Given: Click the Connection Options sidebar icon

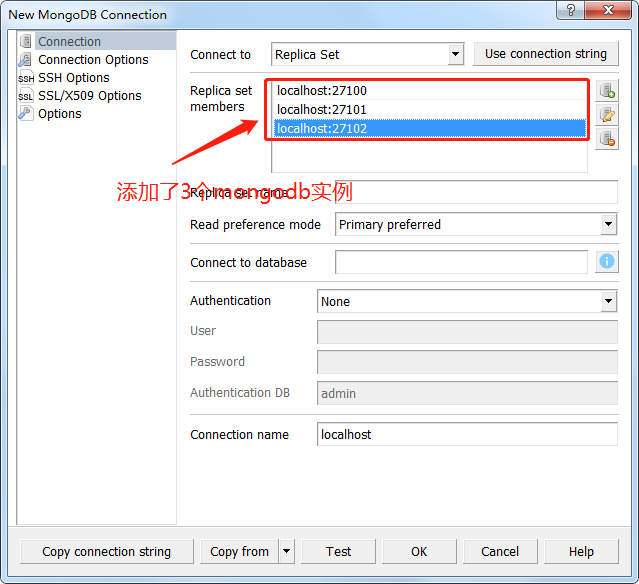Looking at the screenshot, I should (25, 60).
